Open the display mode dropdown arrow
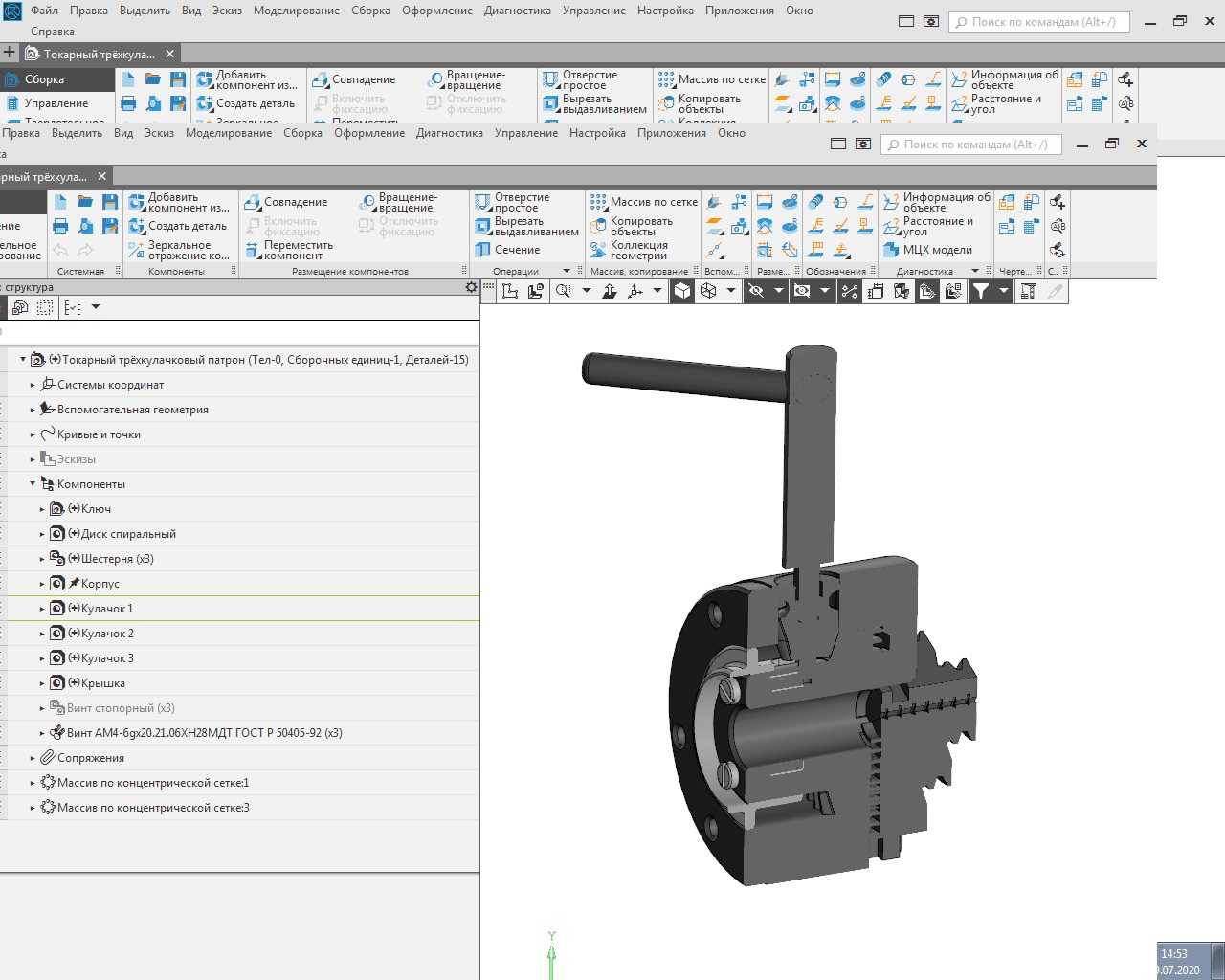Screen dimensions: 1225x980 [x=731, y=291]
